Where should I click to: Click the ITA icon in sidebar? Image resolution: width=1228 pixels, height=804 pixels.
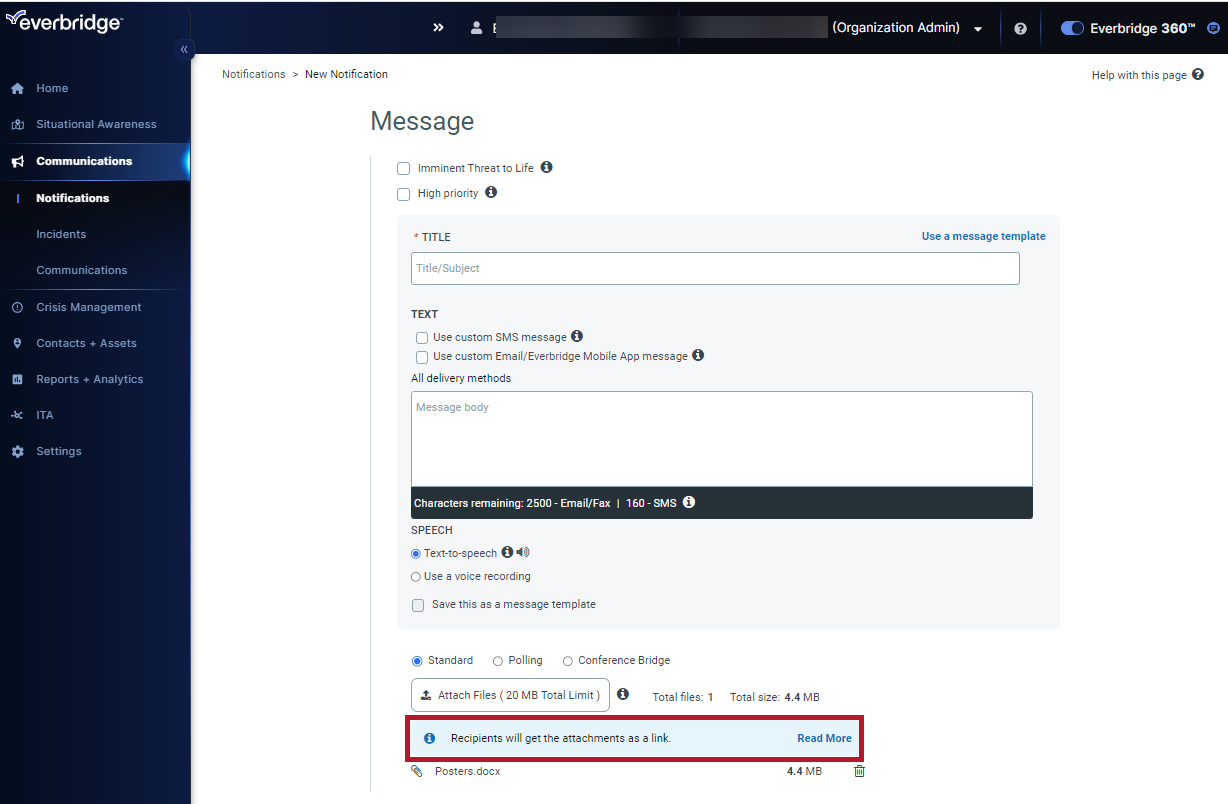(x=17, y=415)
